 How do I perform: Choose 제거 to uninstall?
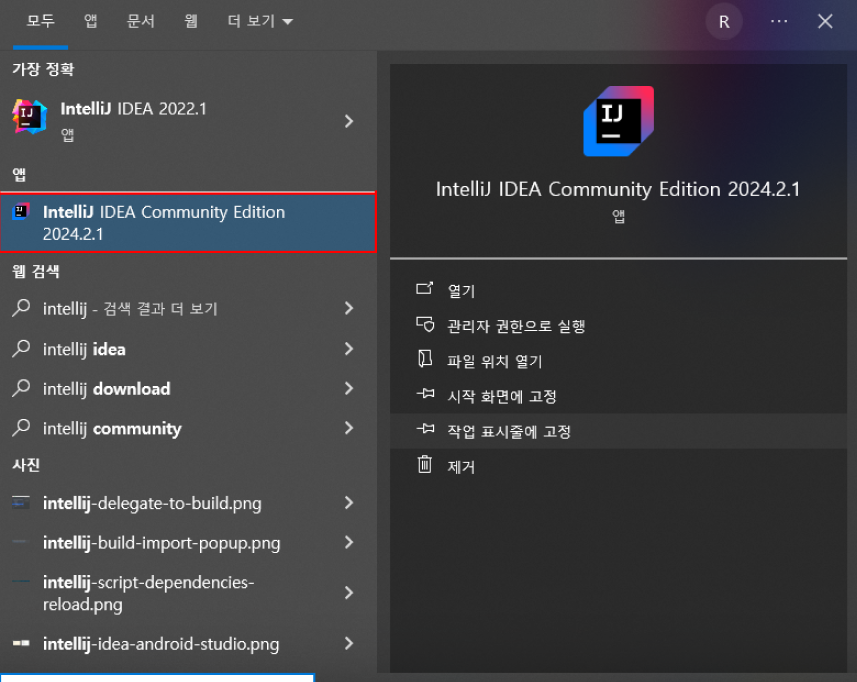[x=618, y=466]
